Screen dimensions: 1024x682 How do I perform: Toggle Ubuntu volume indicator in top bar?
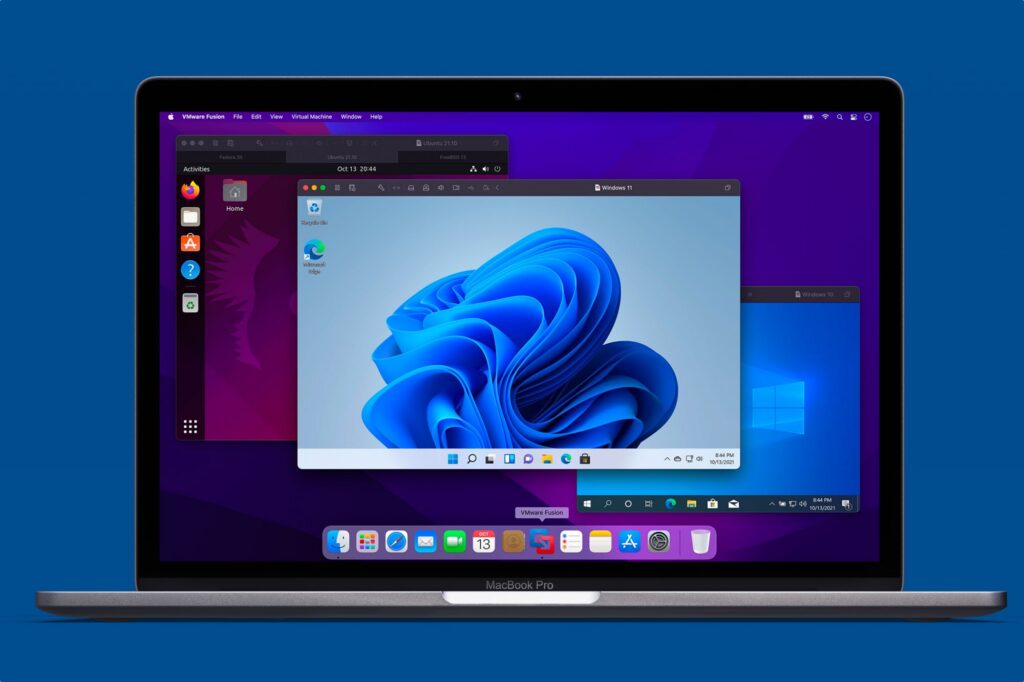click(485, 169)
